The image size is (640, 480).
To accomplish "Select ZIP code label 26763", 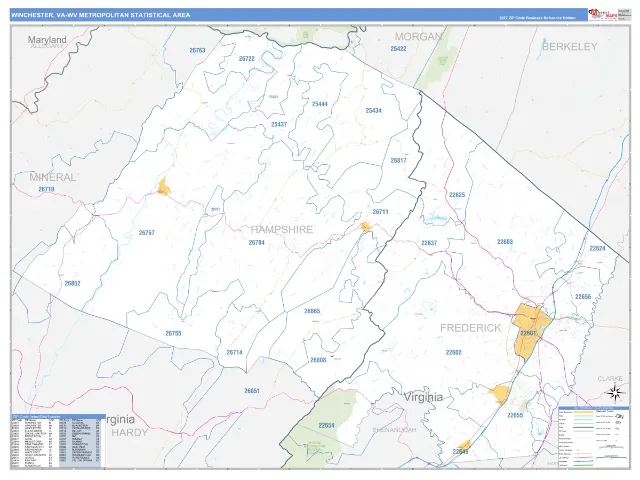I will (197, 50).
